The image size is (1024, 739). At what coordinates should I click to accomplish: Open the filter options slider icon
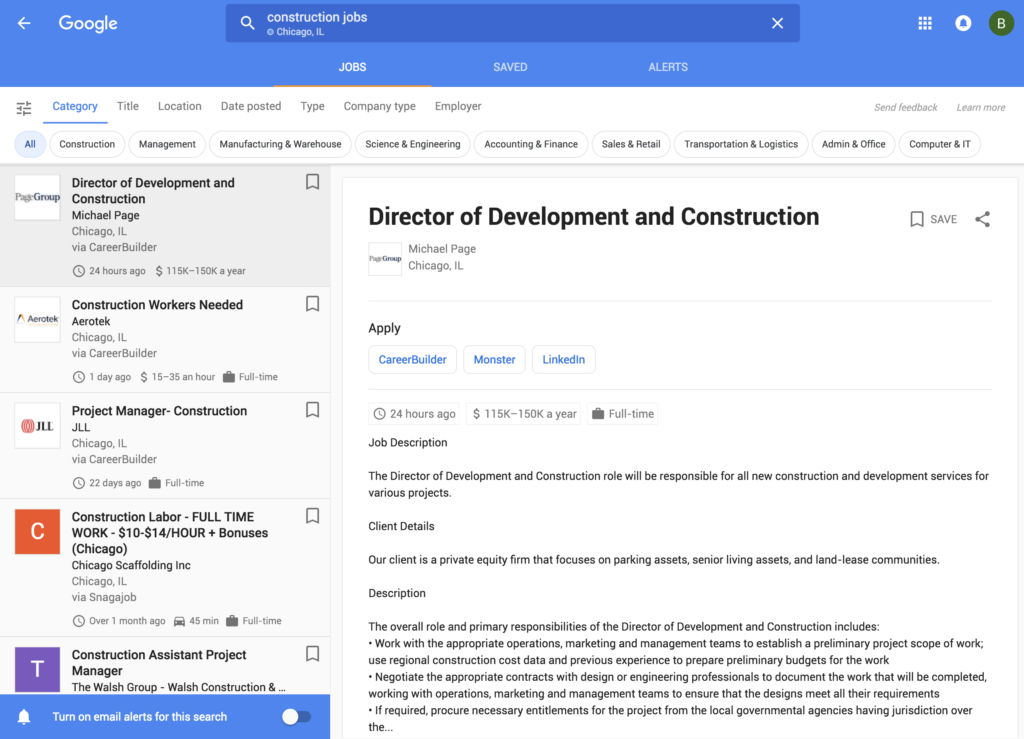coord(24,107)
